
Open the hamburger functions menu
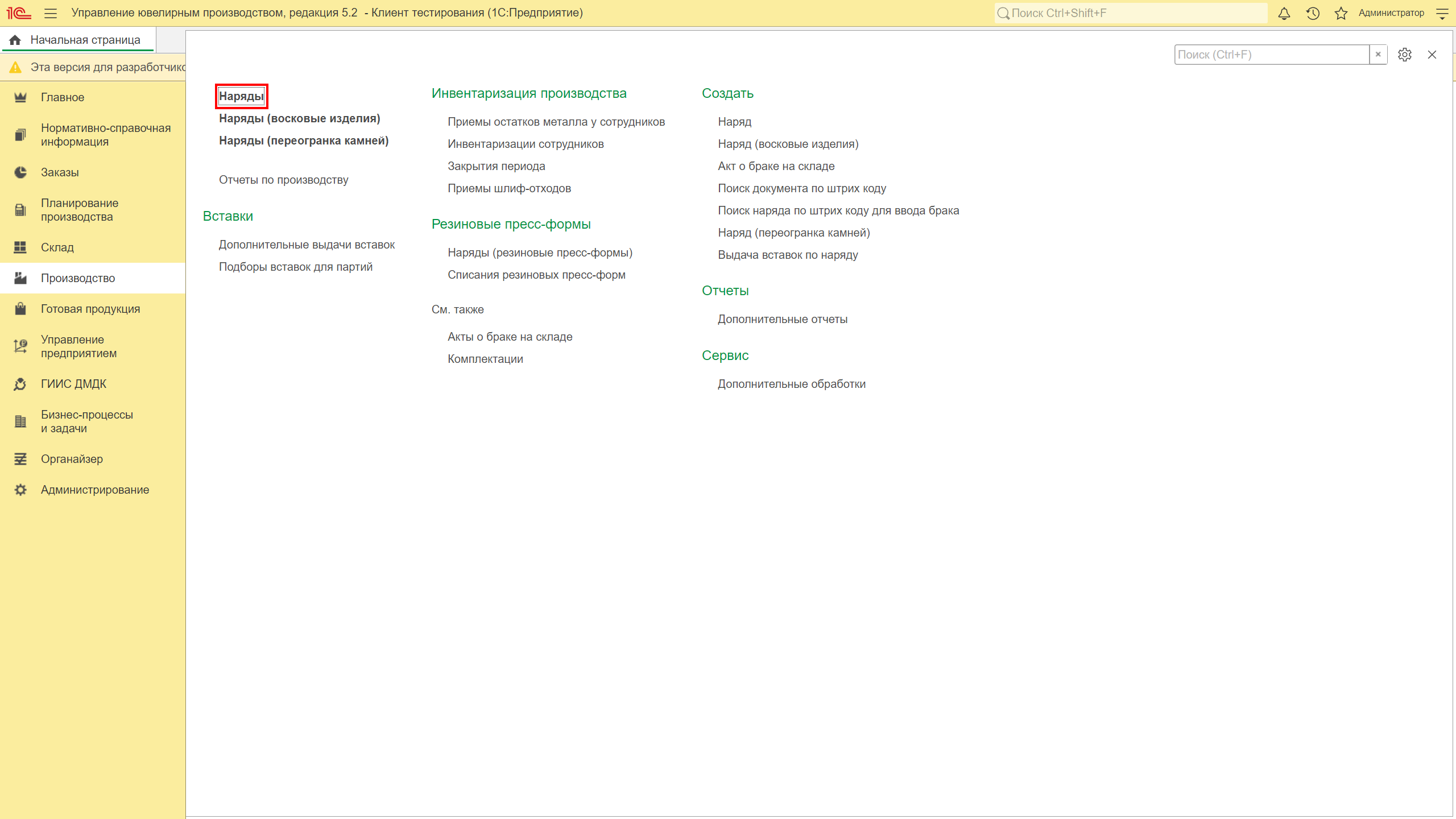[x=51, y=13]
